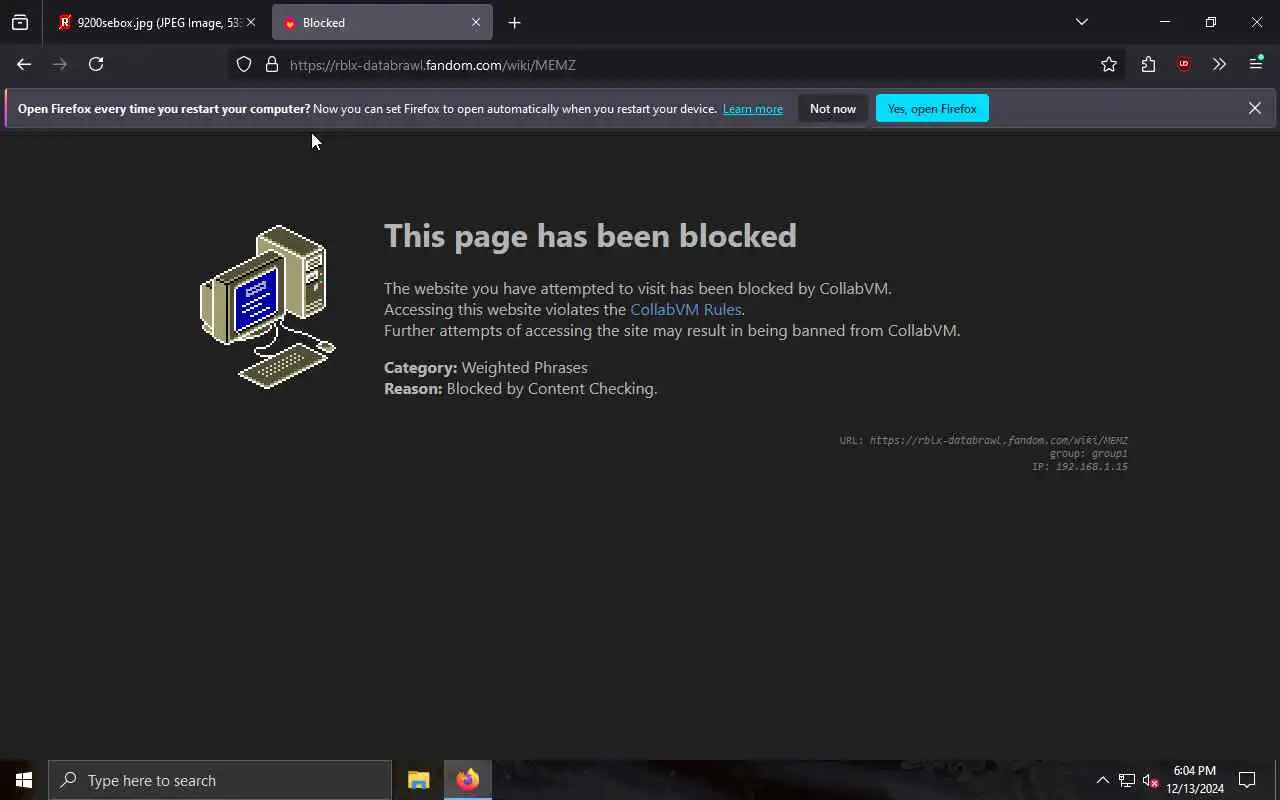
Task: Open the Extensions puzzle menu
Action: pyautogui.click(x=1148, y=65)
